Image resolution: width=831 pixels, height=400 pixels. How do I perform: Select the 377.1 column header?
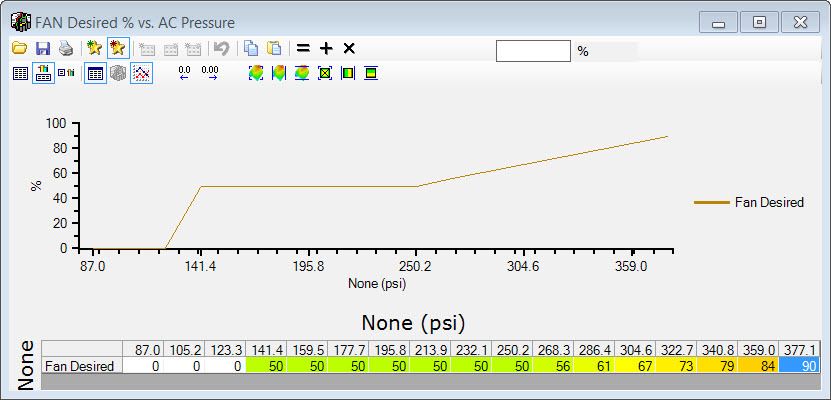(x=800, y=350)
